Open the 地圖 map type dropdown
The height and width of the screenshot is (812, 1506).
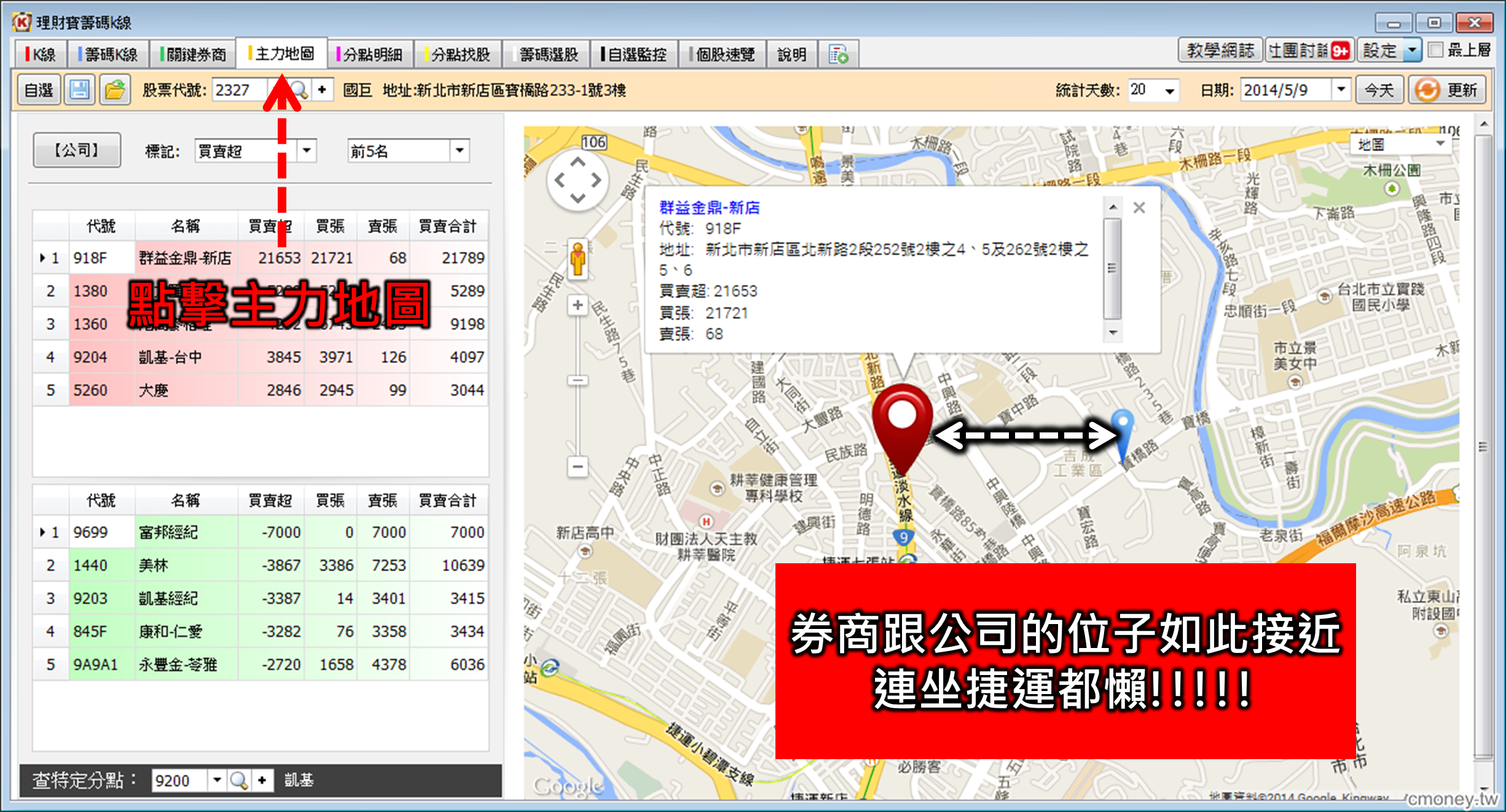click(1441, 144)
